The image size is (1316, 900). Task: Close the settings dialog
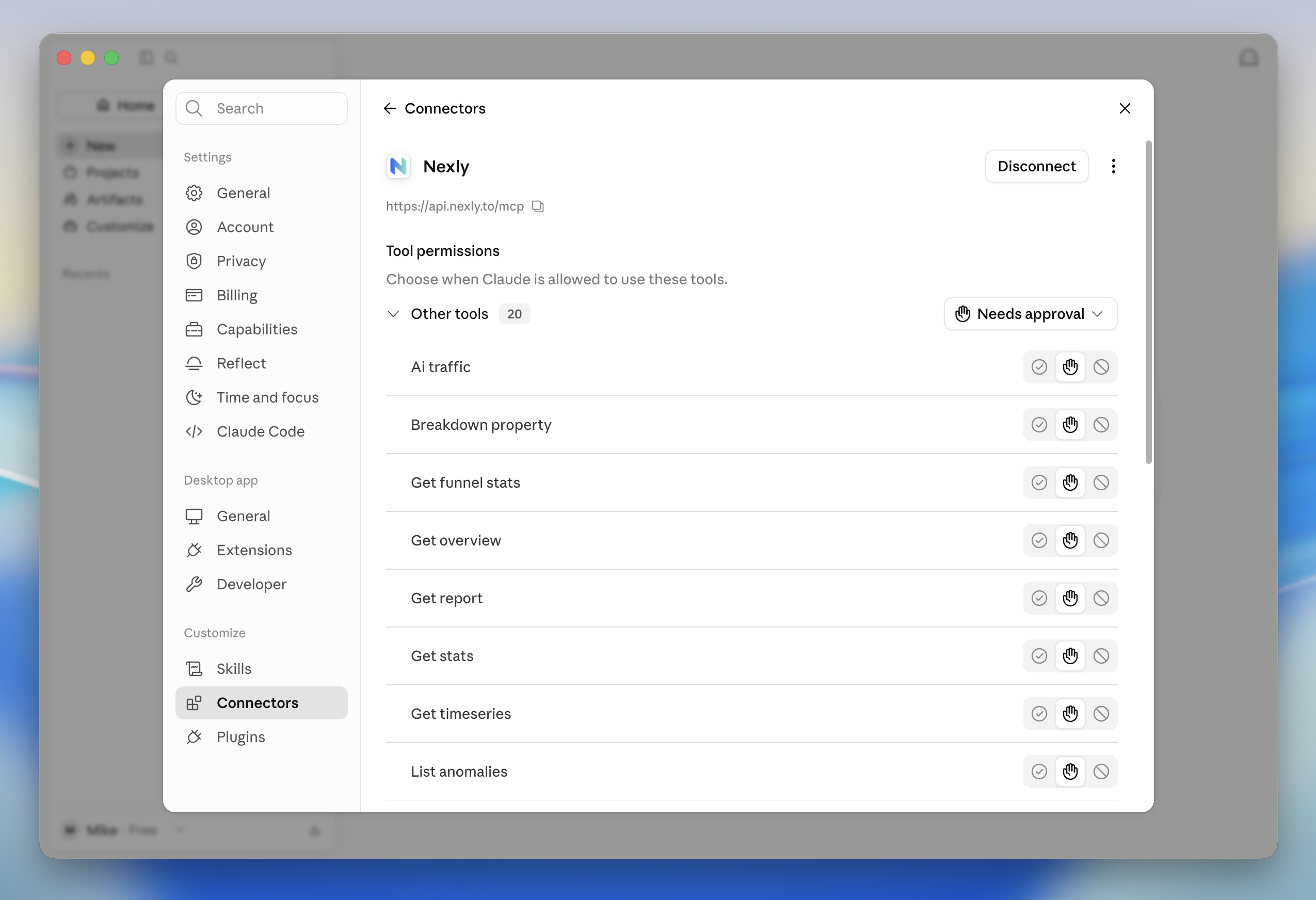1125,108
